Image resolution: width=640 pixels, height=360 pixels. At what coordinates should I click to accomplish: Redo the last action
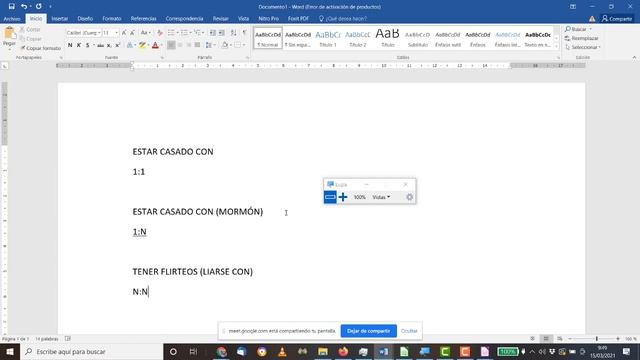point(38,7)
